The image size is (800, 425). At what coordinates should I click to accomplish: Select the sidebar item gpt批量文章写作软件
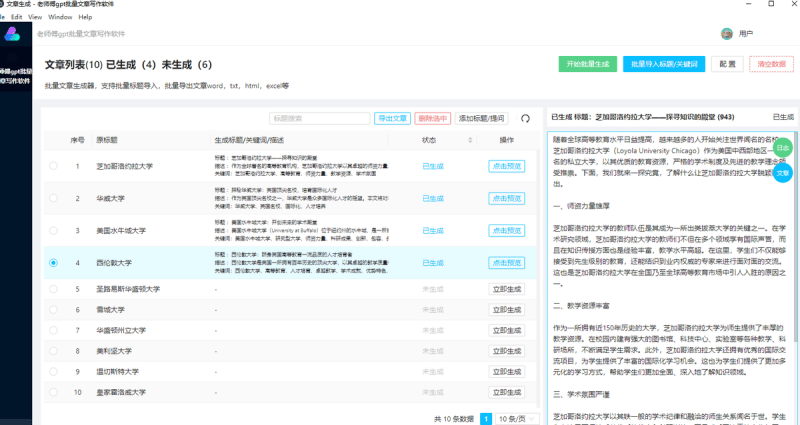click(x=15, y=76)
